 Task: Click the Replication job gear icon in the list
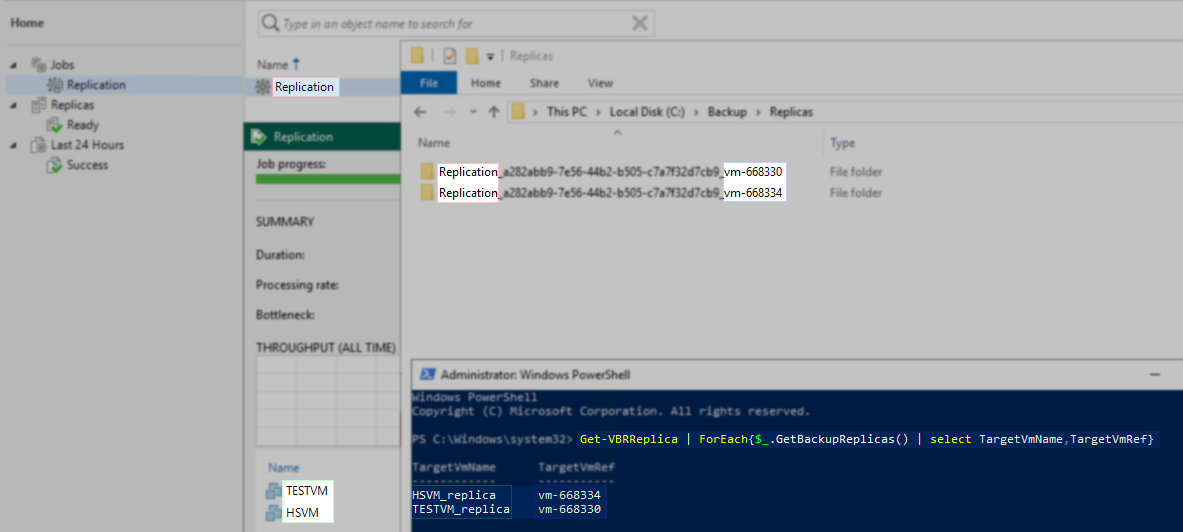click(x=263, y=87)
